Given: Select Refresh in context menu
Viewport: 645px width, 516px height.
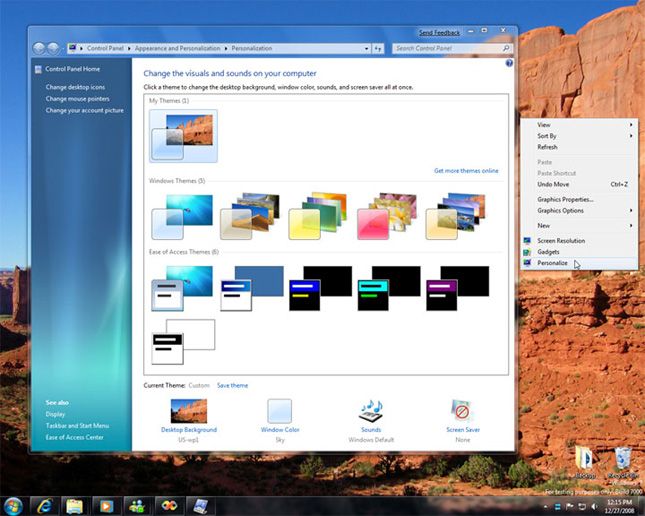Looking at the screenshot, I should [x=580, y=147].
